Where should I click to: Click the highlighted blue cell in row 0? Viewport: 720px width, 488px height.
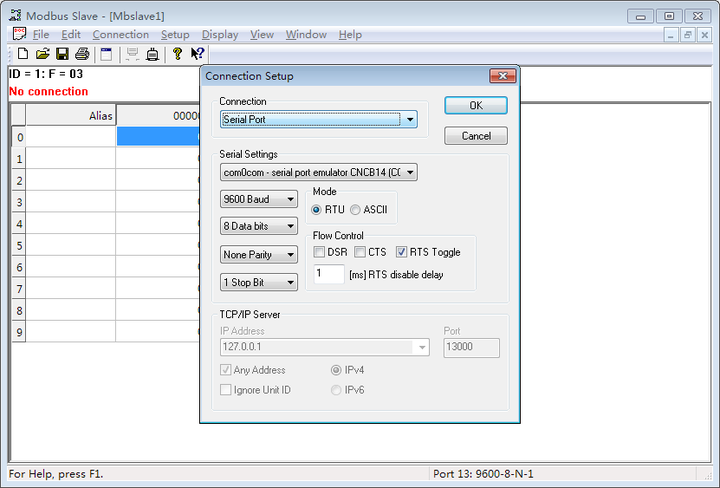[158, 137]
